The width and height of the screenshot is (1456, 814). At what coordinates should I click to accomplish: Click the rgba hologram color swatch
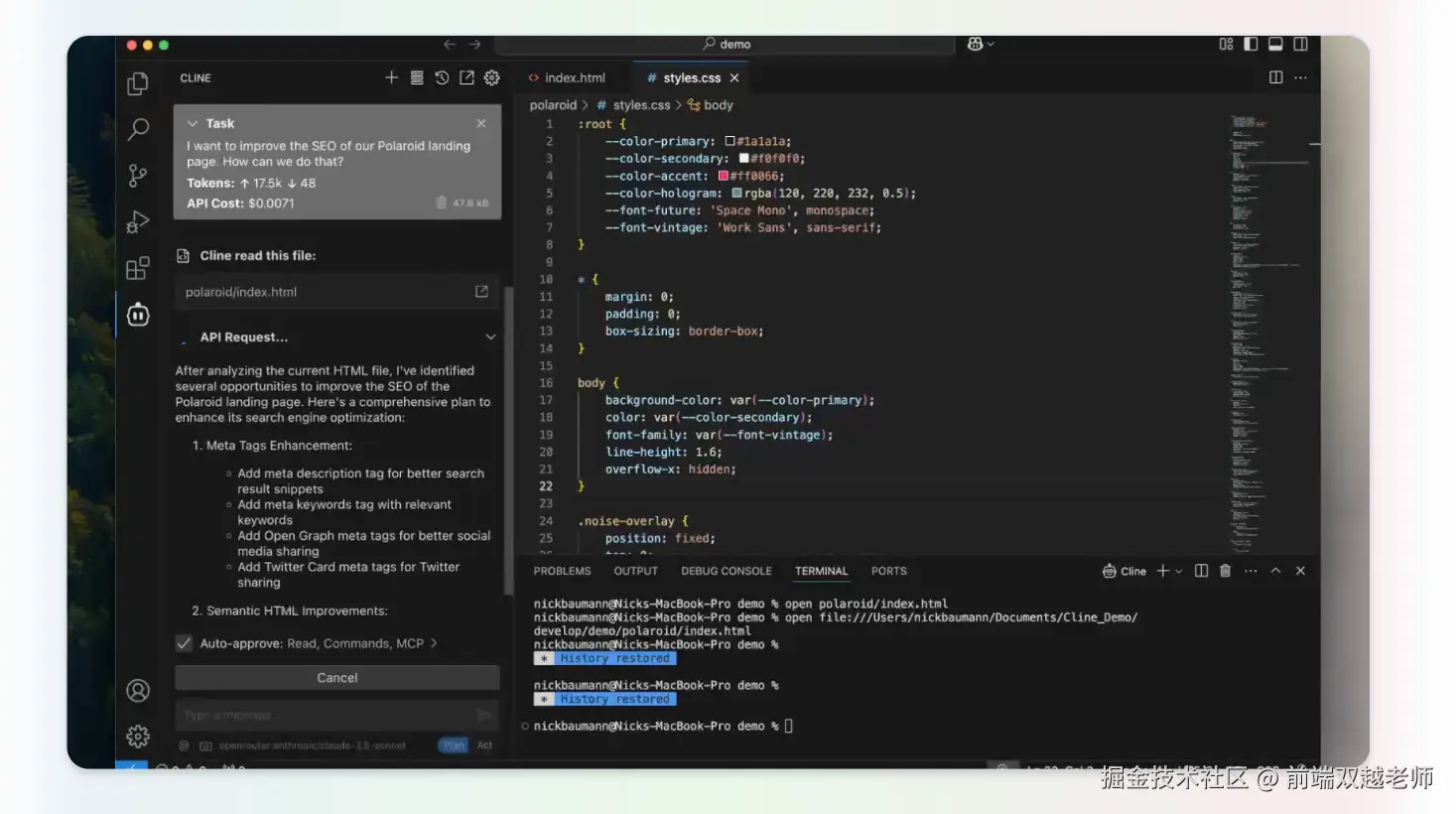737,193
